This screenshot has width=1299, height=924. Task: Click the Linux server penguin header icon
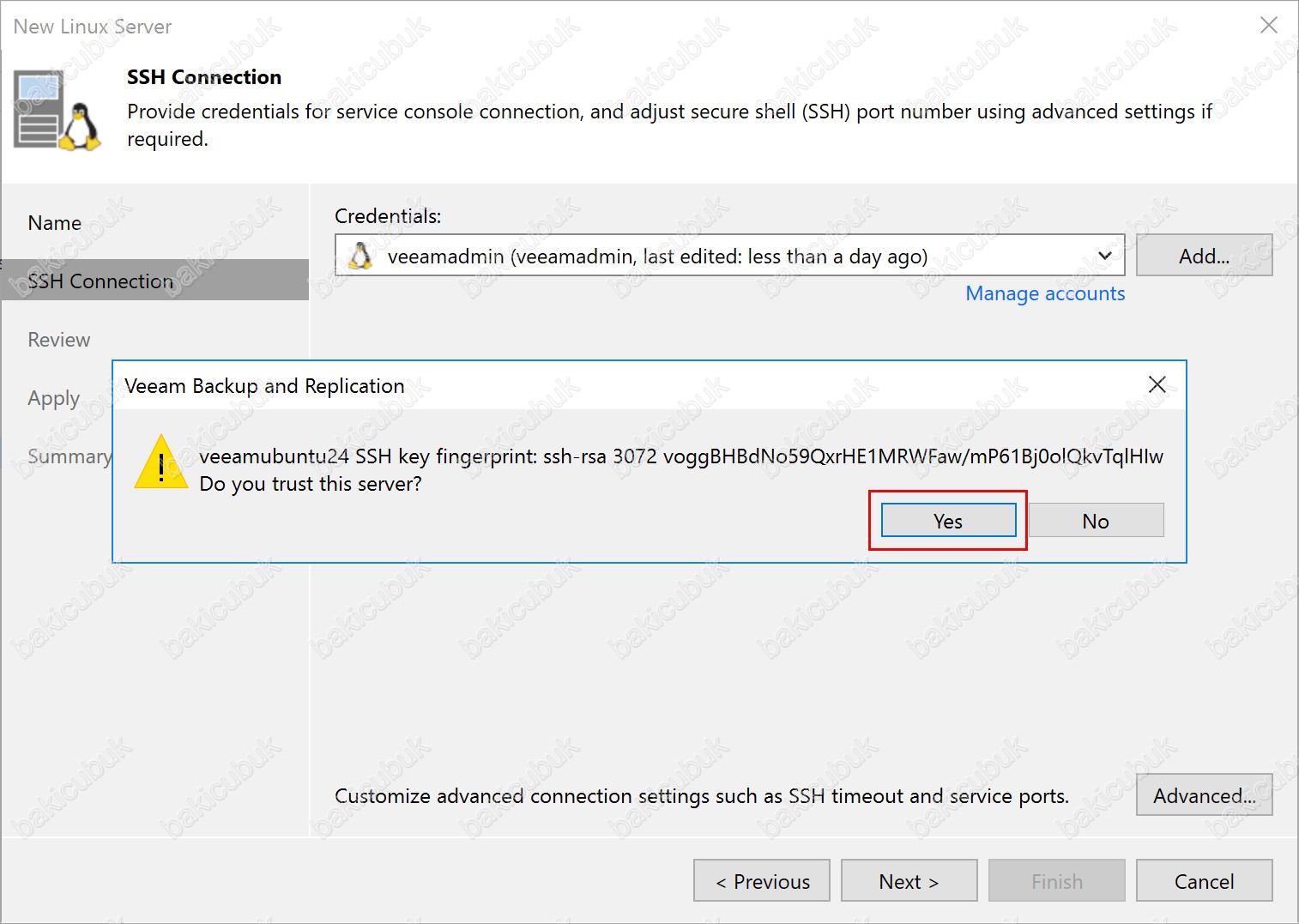pos(57,112)
